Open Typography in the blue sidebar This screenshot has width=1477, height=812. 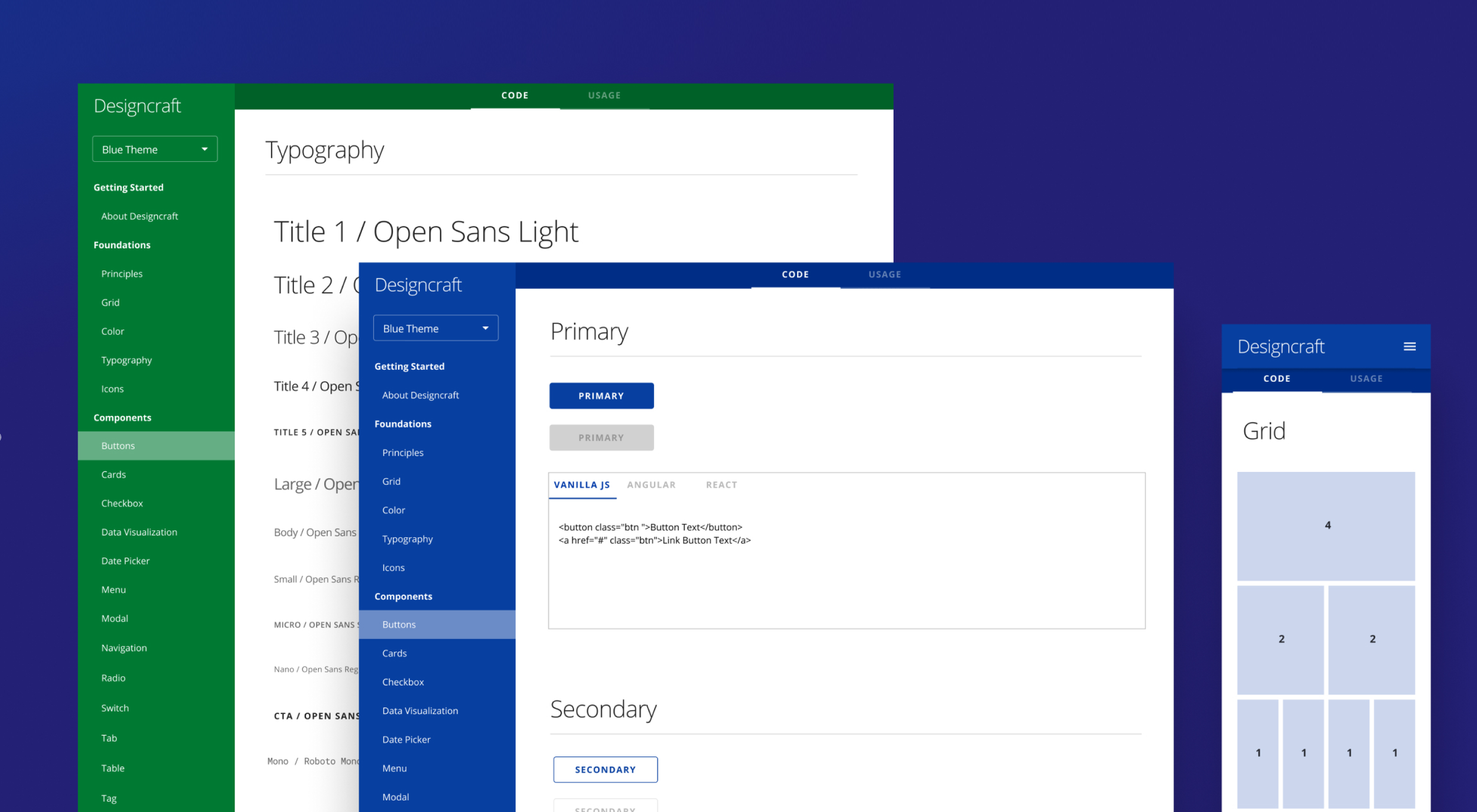407,539
